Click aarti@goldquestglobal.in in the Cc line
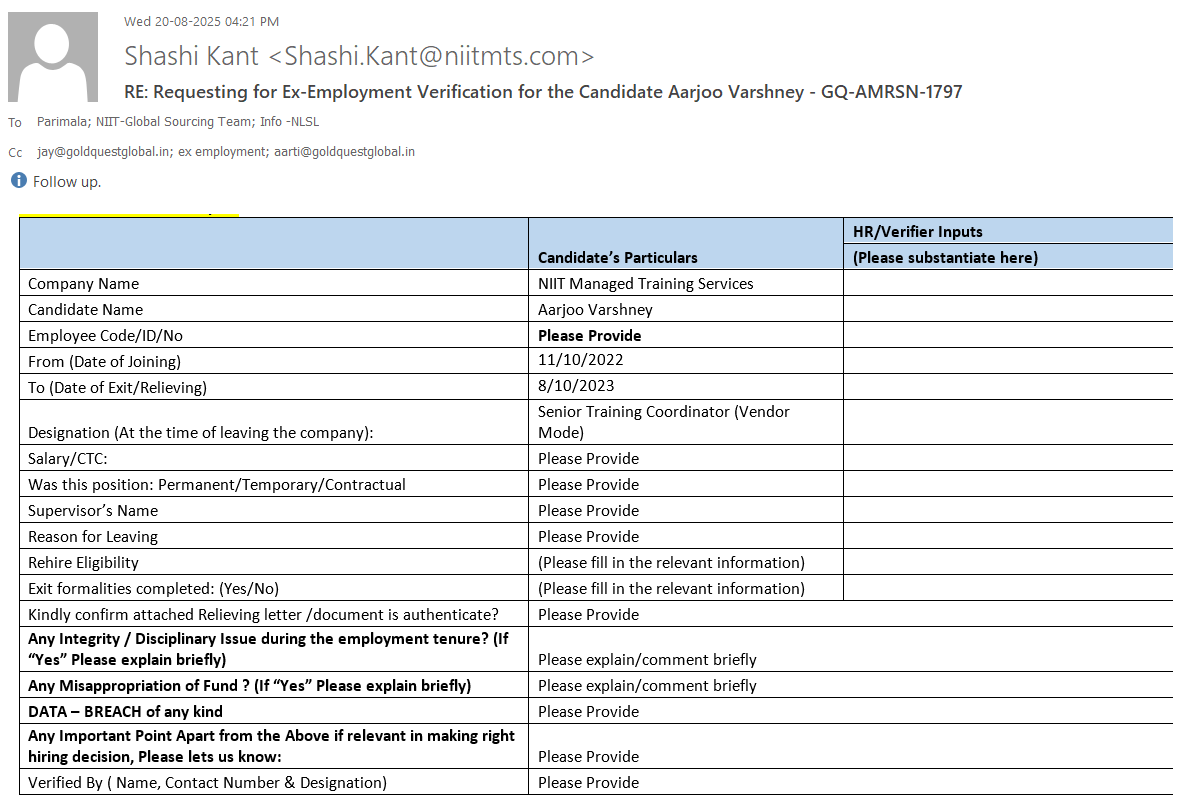The width and height of the screenshot is (1177, 806). (x=345, y=152)
